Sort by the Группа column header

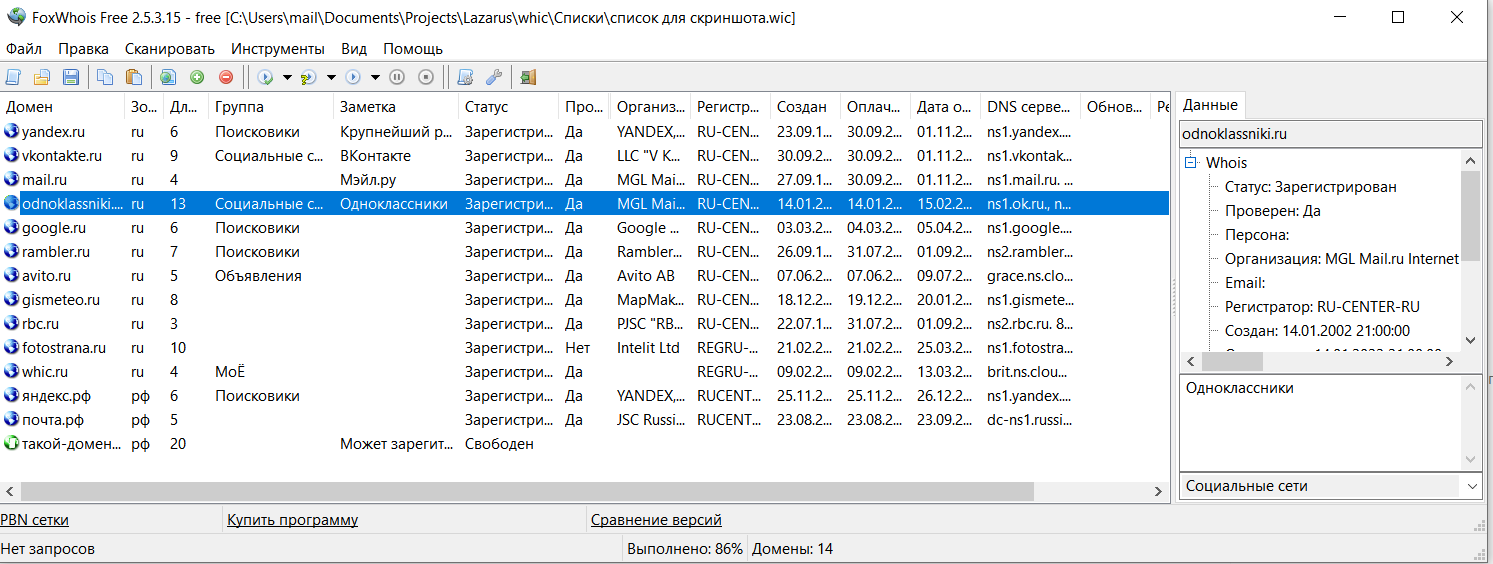[271, 107]
